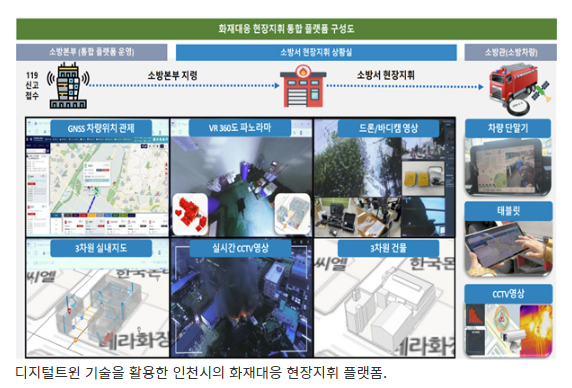Click the 119 headquarters building icon
The width and height of the screenshot is (572, 388).
click(68, 86)
